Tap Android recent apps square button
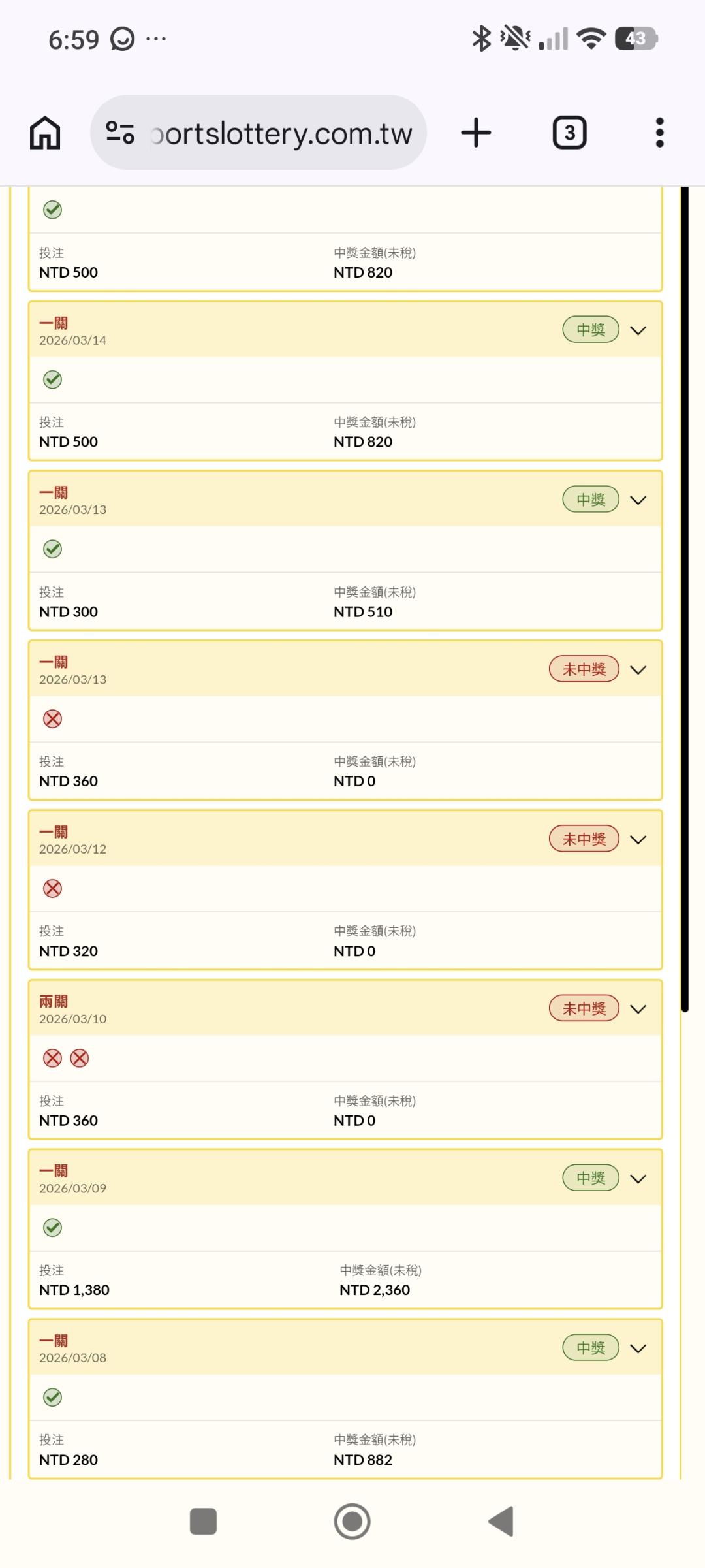 203,1521
